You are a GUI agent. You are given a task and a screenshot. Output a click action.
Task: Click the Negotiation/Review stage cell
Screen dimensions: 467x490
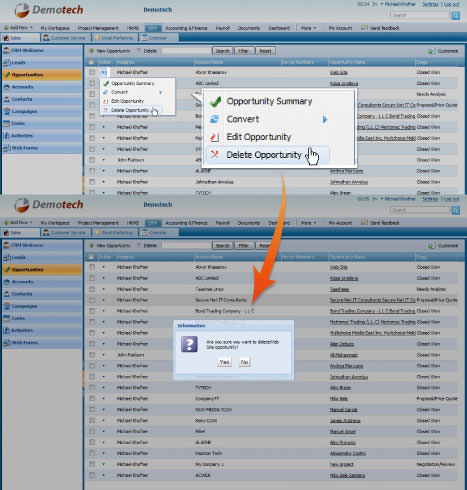(436, 464)
